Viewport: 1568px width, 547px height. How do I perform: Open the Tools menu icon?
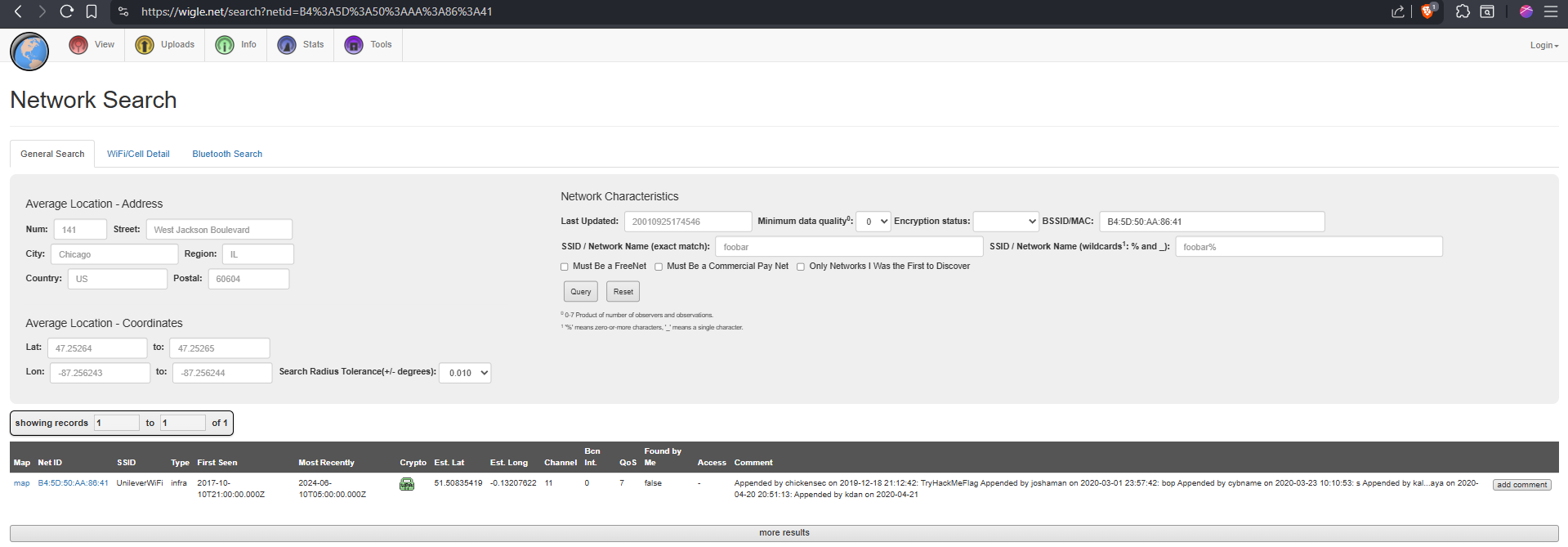click(x=354, y=45)
